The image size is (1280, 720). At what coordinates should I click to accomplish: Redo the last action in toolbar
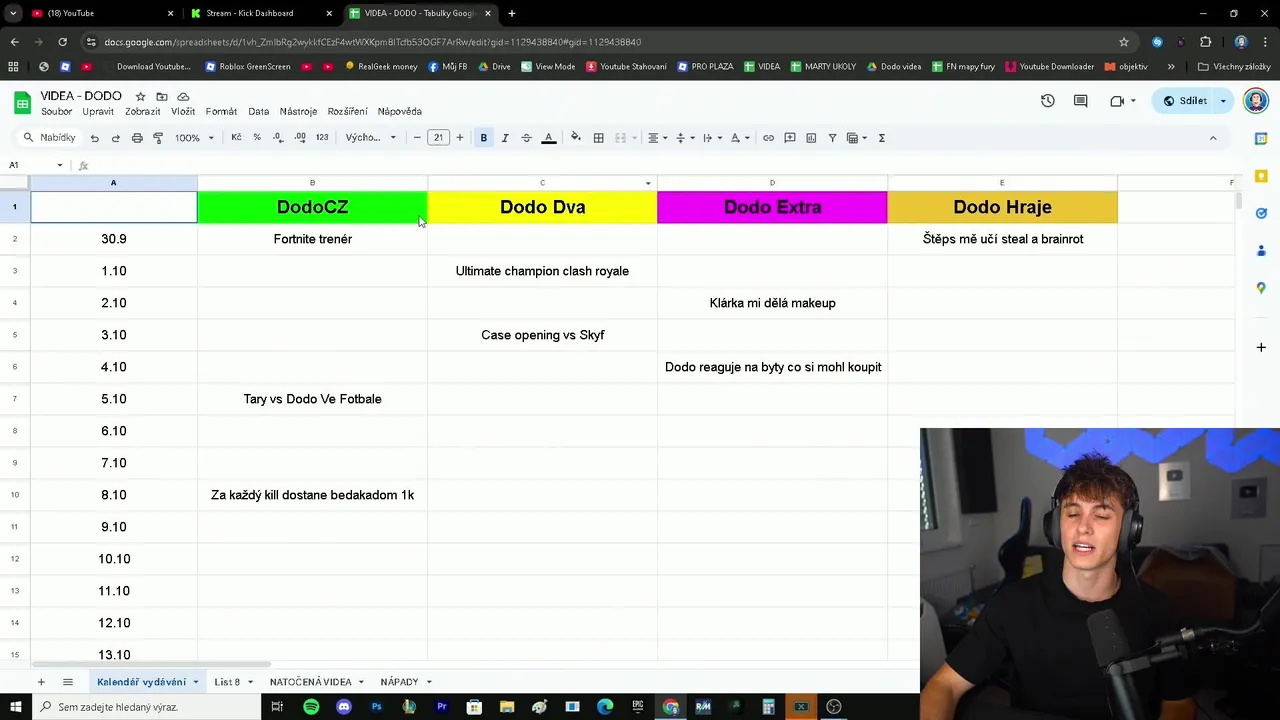(116, 138)
